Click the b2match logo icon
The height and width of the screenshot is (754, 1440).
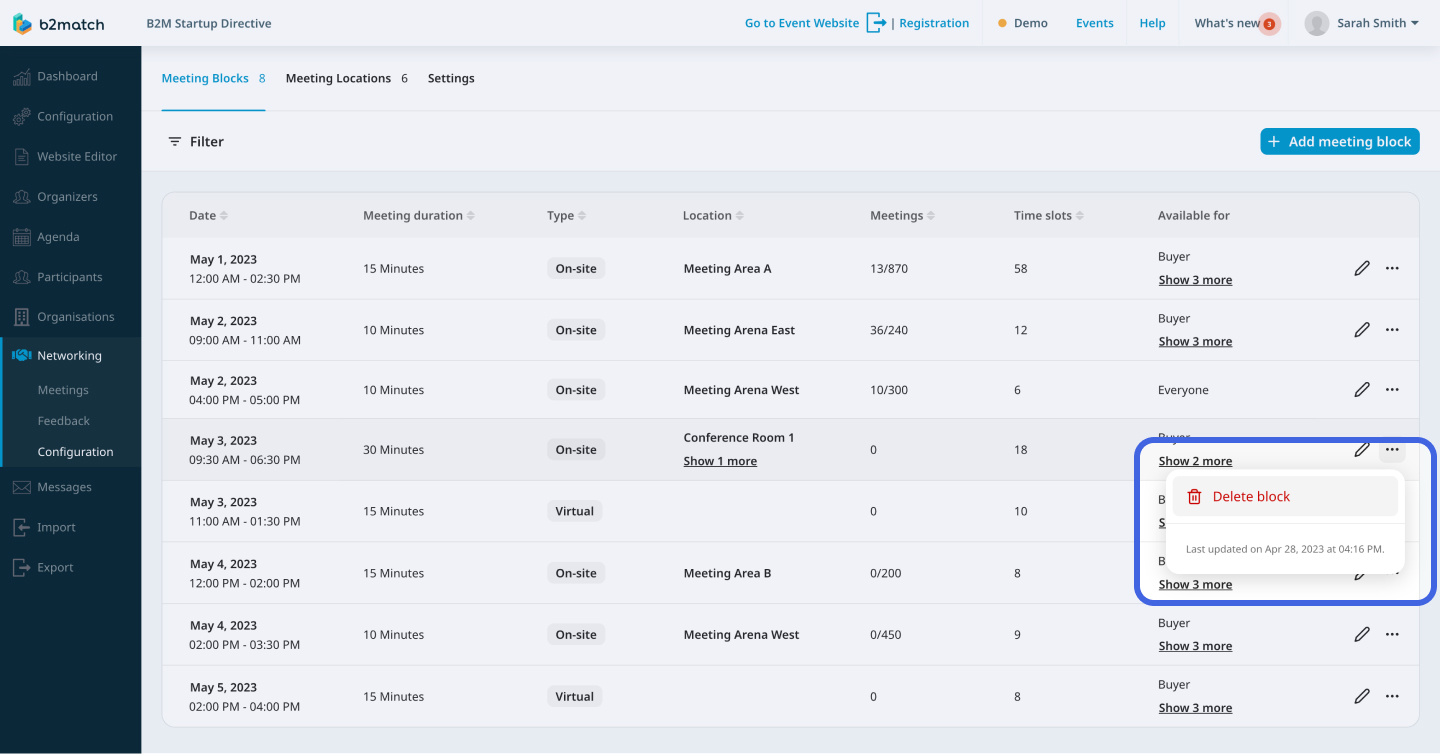[22, 23]
